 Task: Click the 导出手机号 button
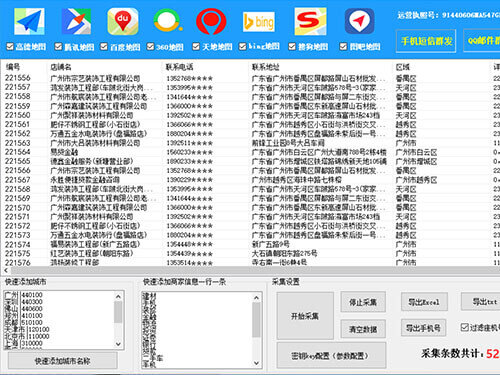point(423,328)
